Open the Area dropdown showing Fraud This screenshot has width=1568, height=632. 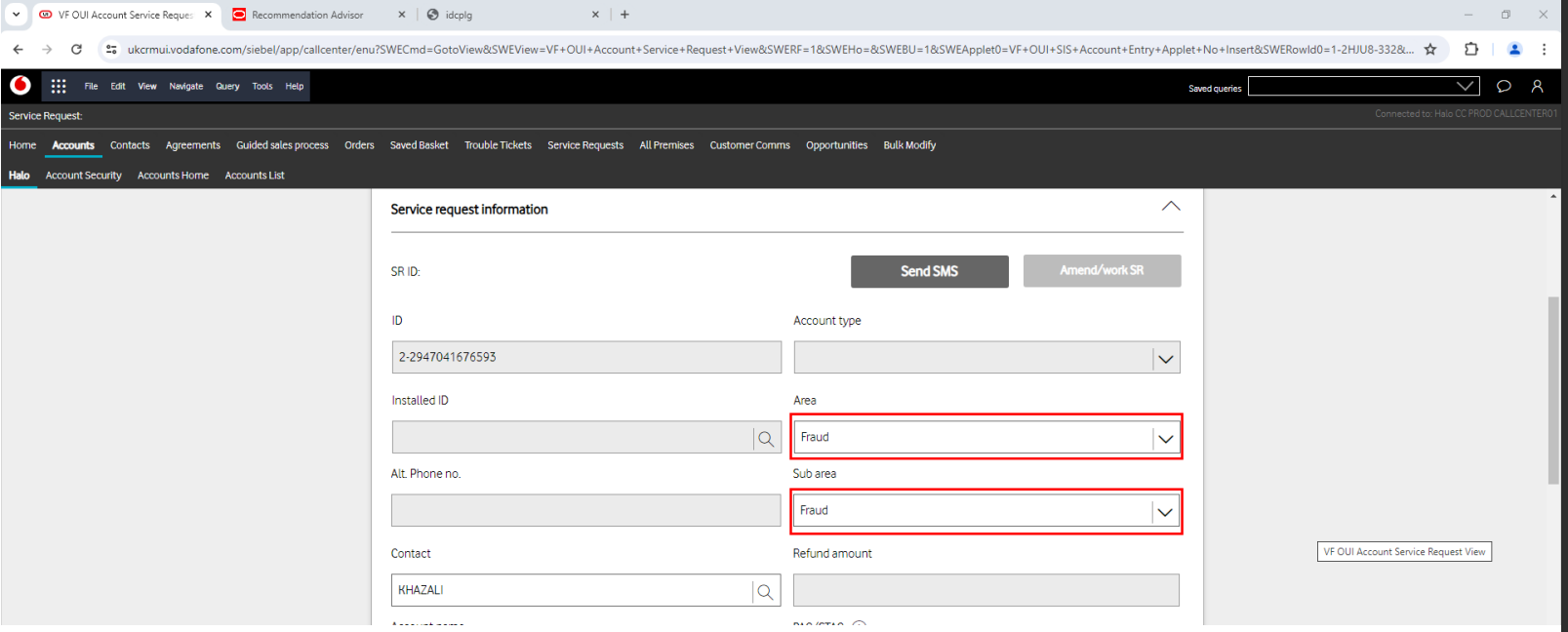point(1166,439)
